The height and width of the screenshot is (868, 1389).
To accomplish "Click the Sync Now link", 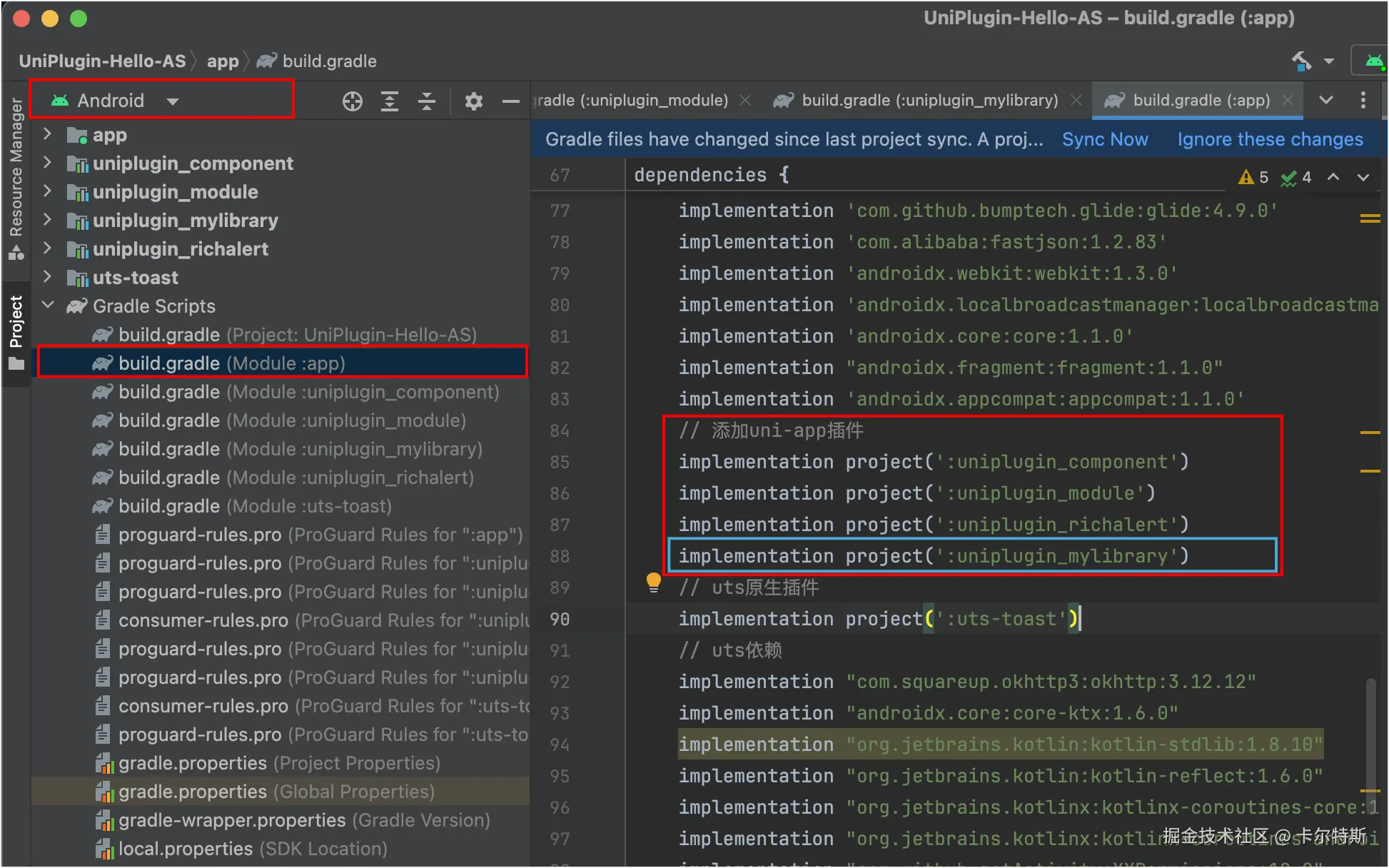I will (1104, 139).
